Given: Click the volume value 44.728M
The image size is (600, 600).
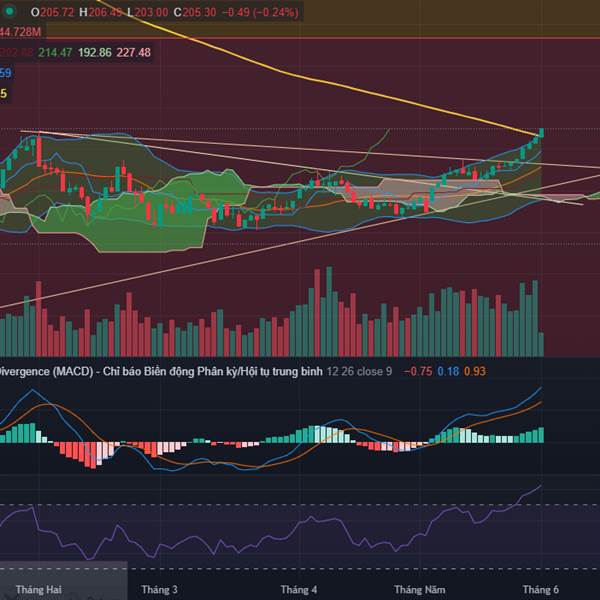Looking at the screenshot, I should [20, 32].
